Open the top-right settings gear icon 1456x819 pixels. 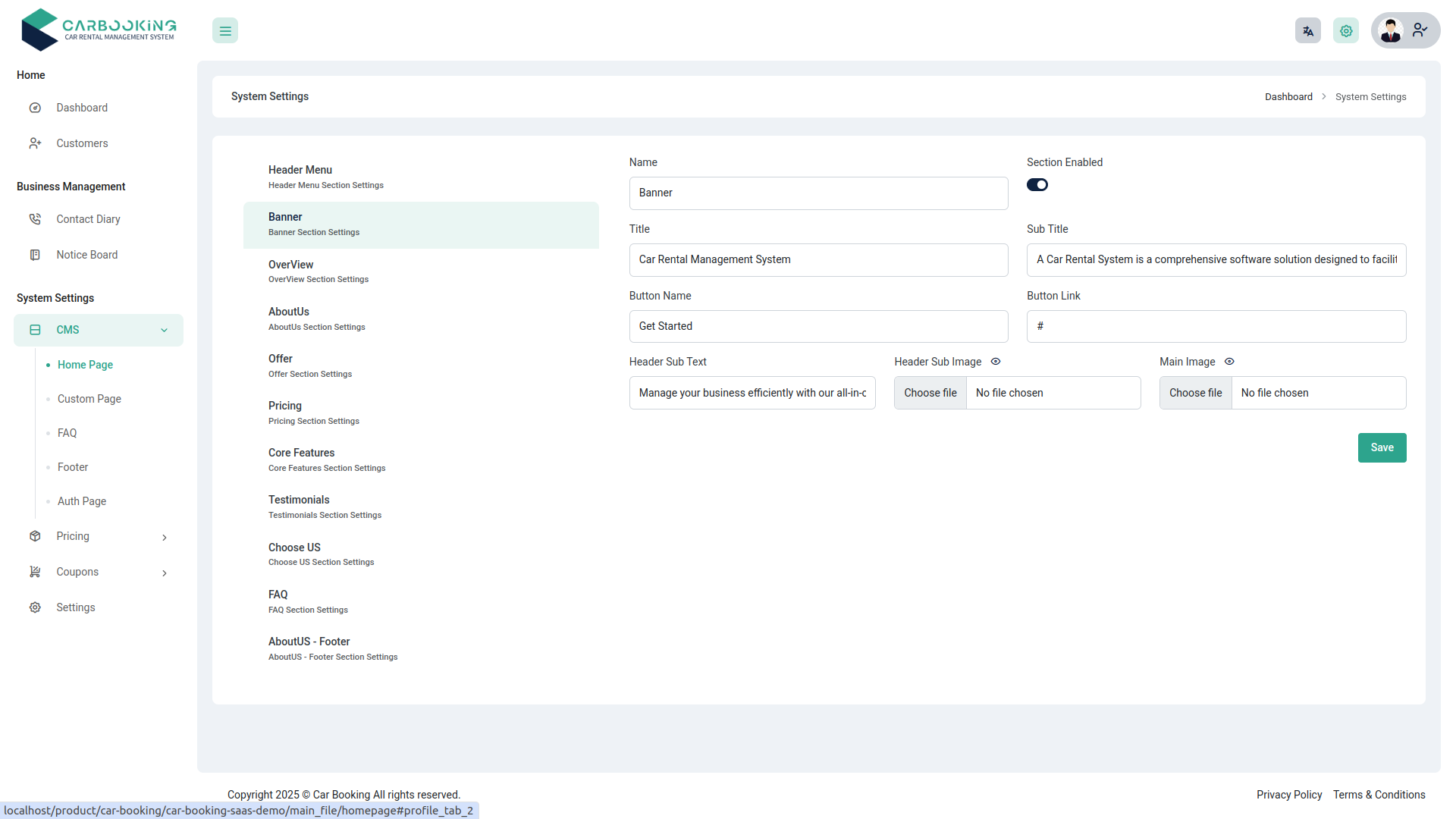[1345, 30]
